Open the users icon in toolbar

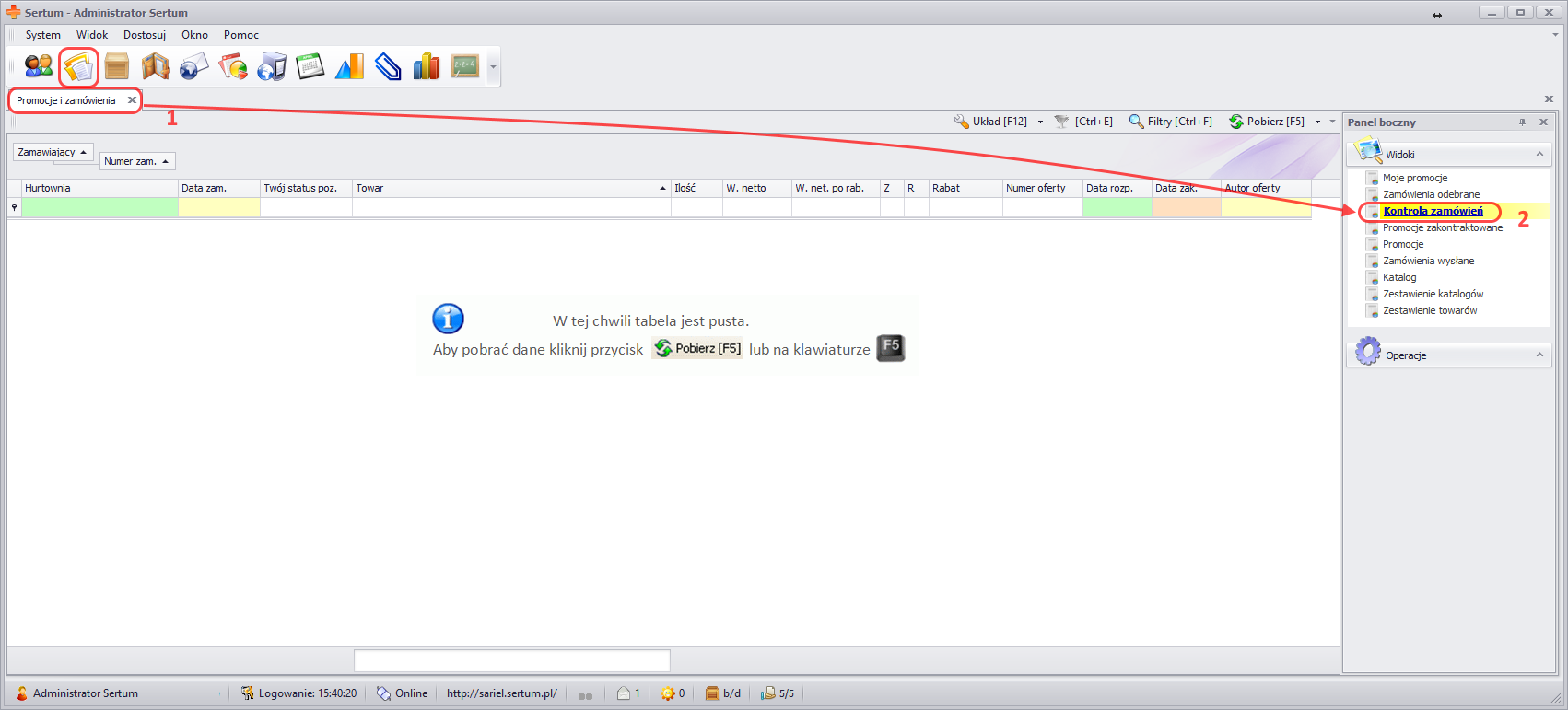tap(39, 66)
